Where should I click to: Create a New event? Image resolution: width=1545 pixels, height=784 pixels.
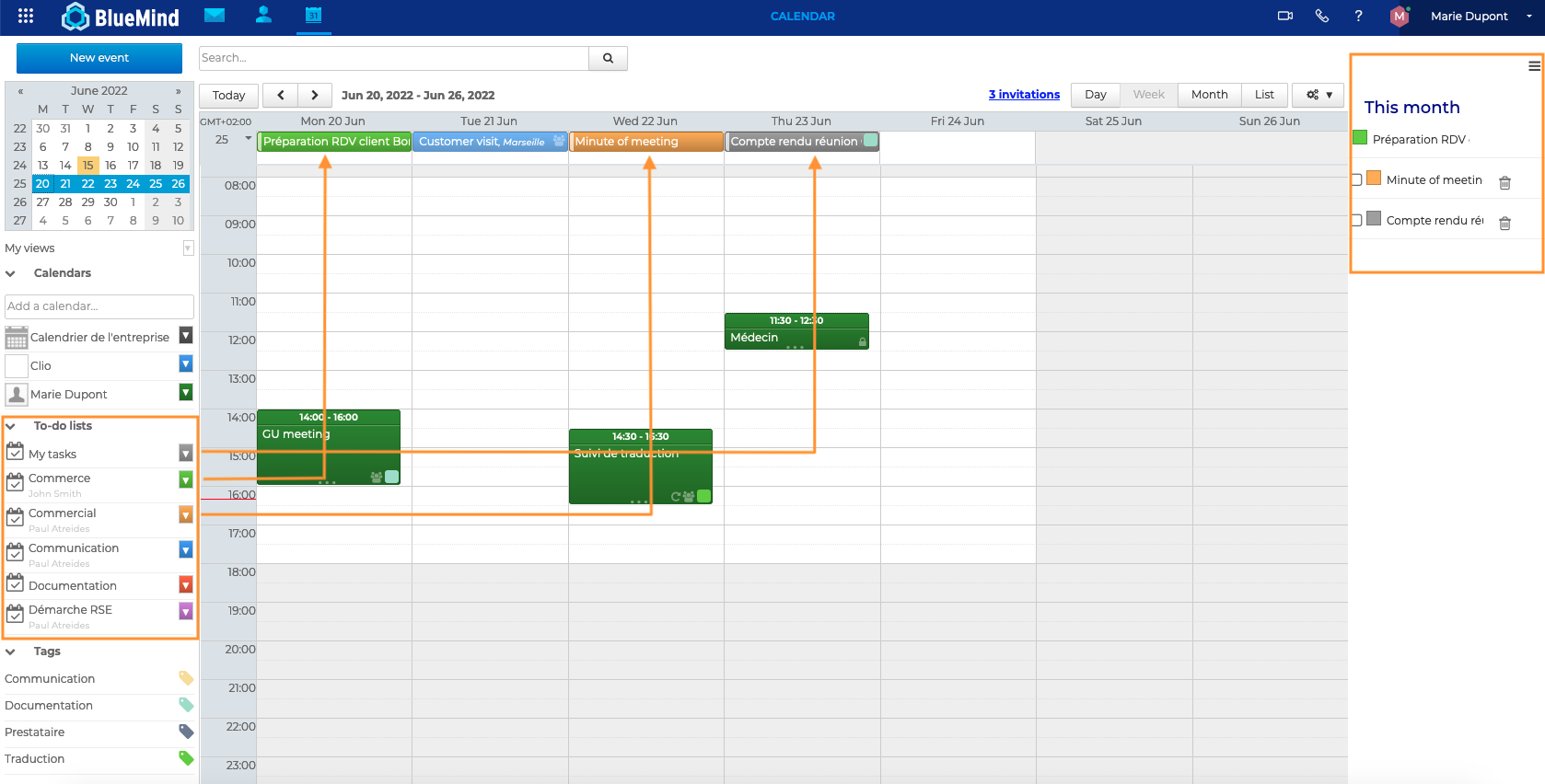coord(99,58)
